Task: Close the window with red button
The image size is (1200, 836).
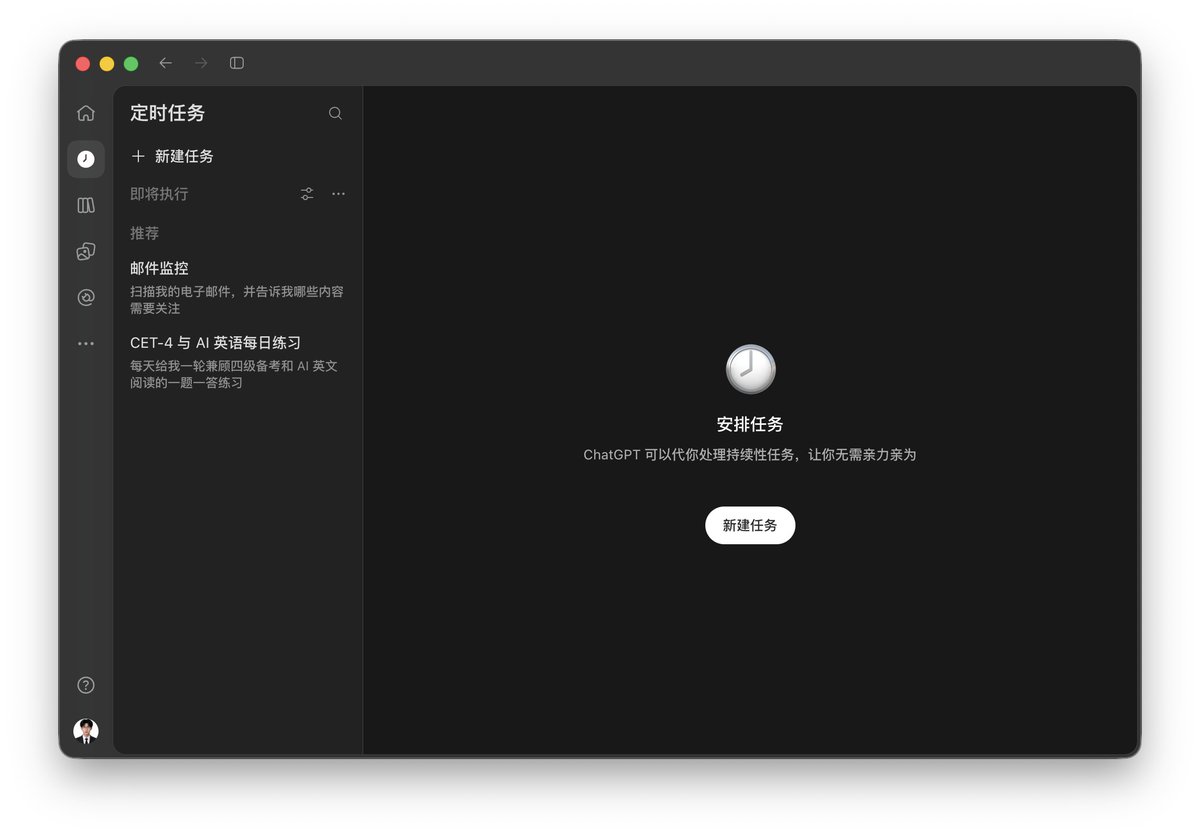Action: 83,63
